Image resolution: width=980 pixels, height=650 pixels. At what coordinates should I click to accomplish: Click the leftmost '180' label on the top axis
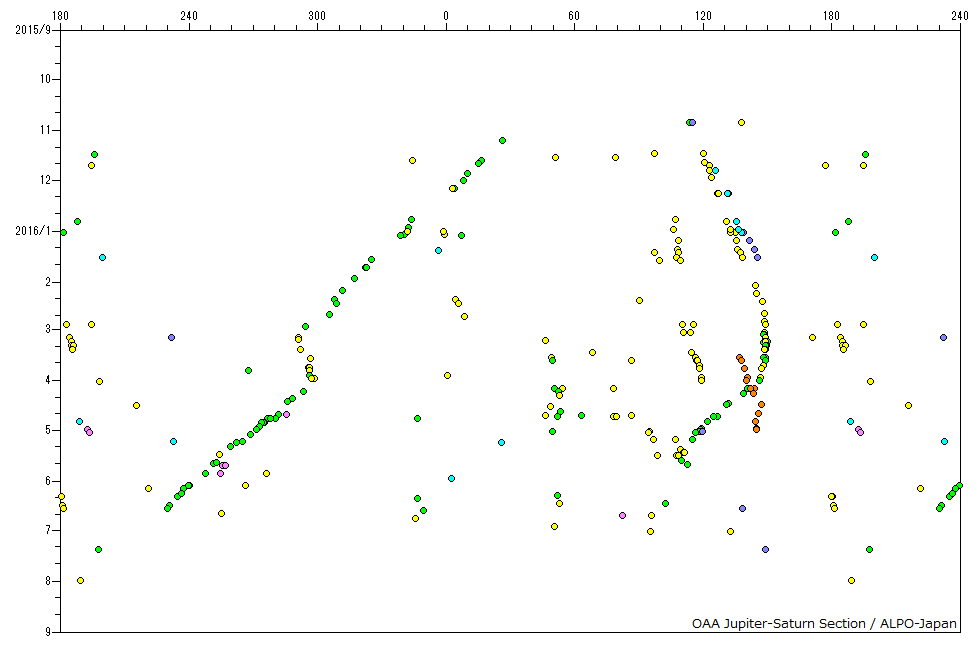60,16
